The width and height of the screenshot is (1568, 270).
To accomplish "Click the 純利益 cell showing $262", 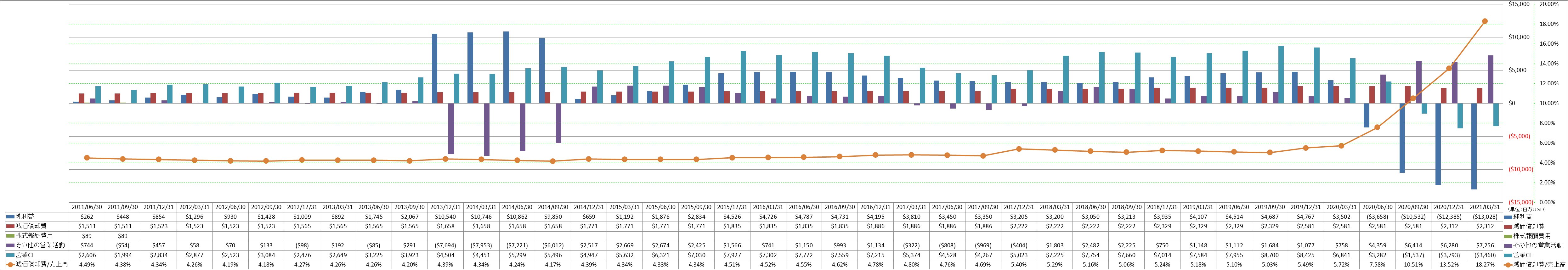I will pos(87,217).
